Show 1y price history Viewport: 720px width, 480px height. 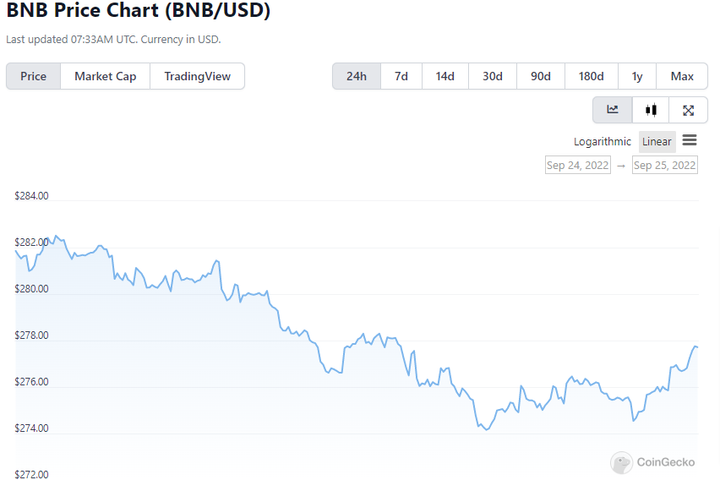637,76
